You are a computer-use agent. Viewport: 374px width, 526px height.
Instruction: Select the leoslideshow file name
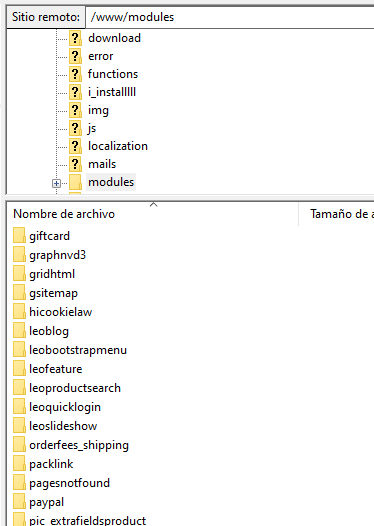63,426
